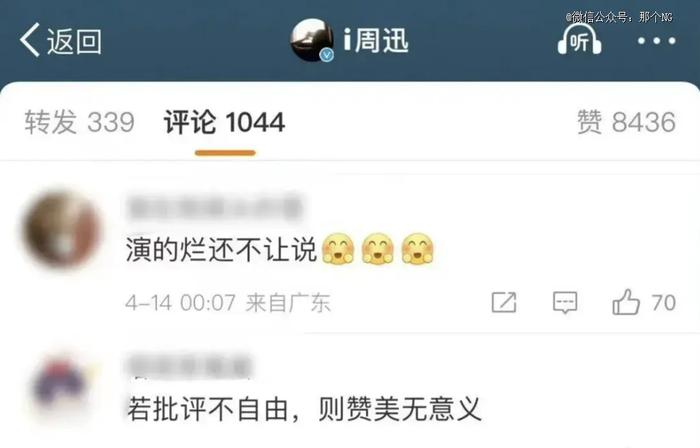Open the three-dot more menu
The height and width of the screenshot is (448, 700).
point(656,41)
